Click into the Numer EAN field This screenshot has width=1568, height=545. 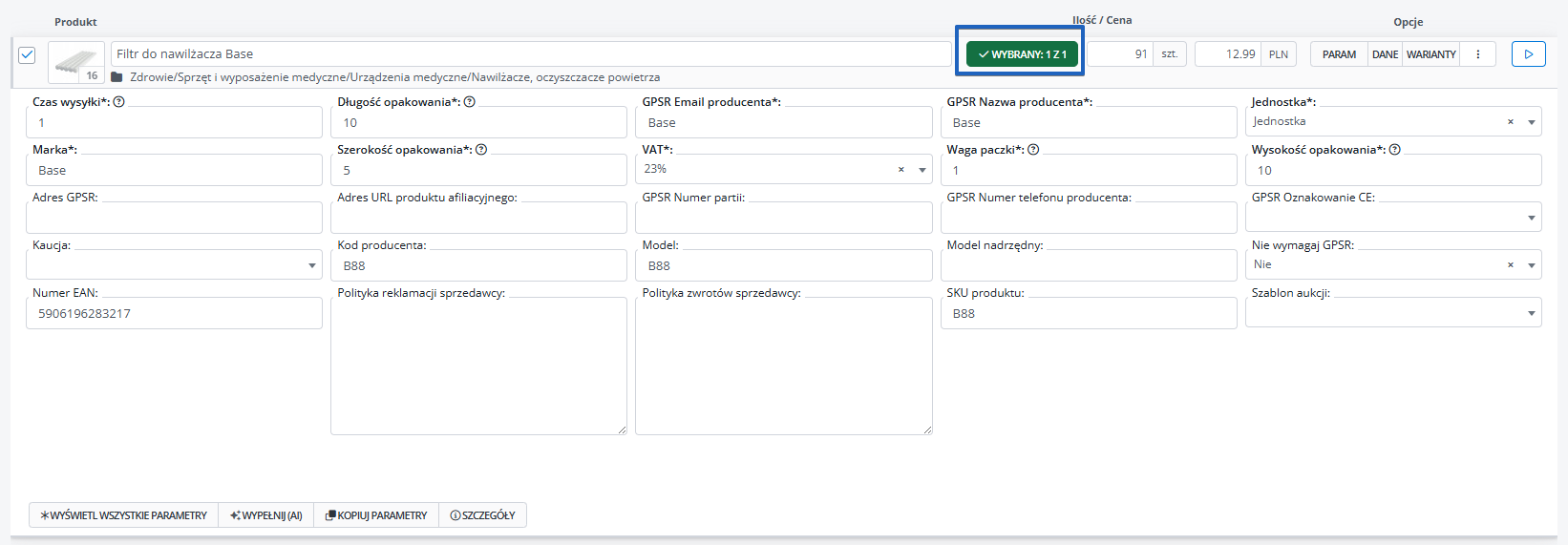click(x=174, y=313)
